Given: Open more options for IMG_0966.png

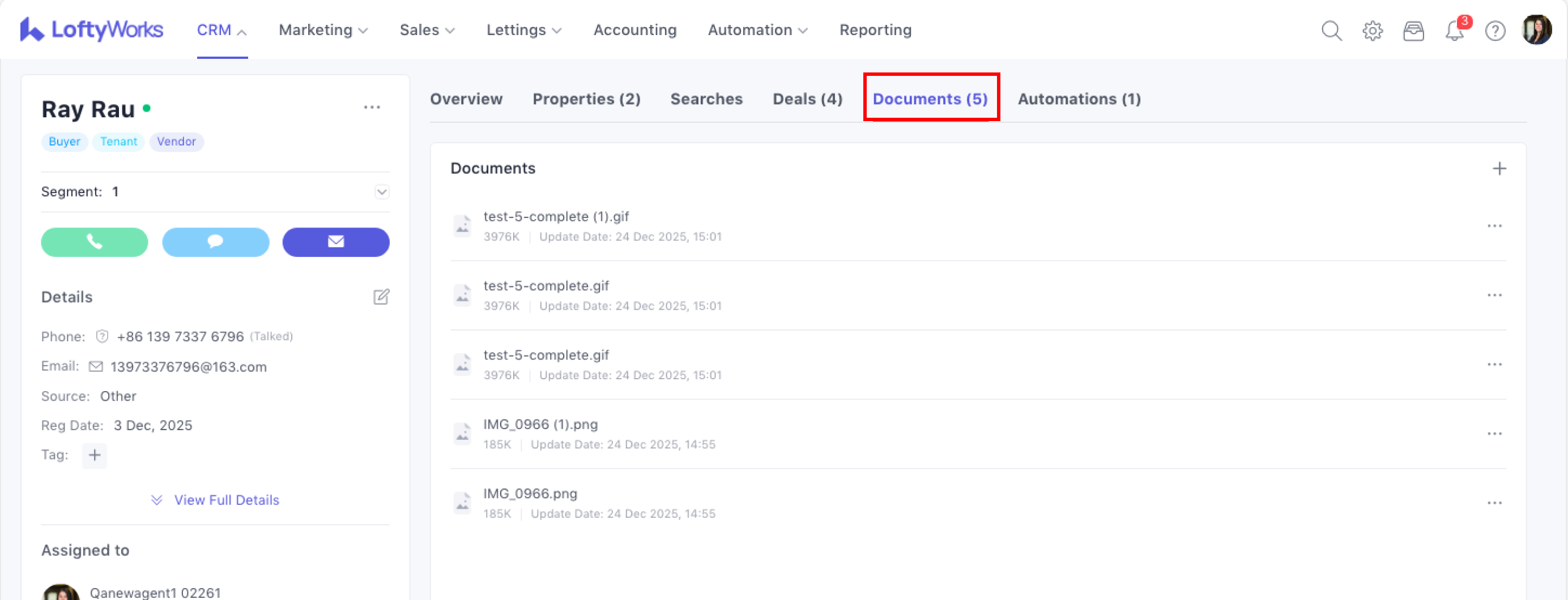Looking at the screenshot, I should point(1494,503).
